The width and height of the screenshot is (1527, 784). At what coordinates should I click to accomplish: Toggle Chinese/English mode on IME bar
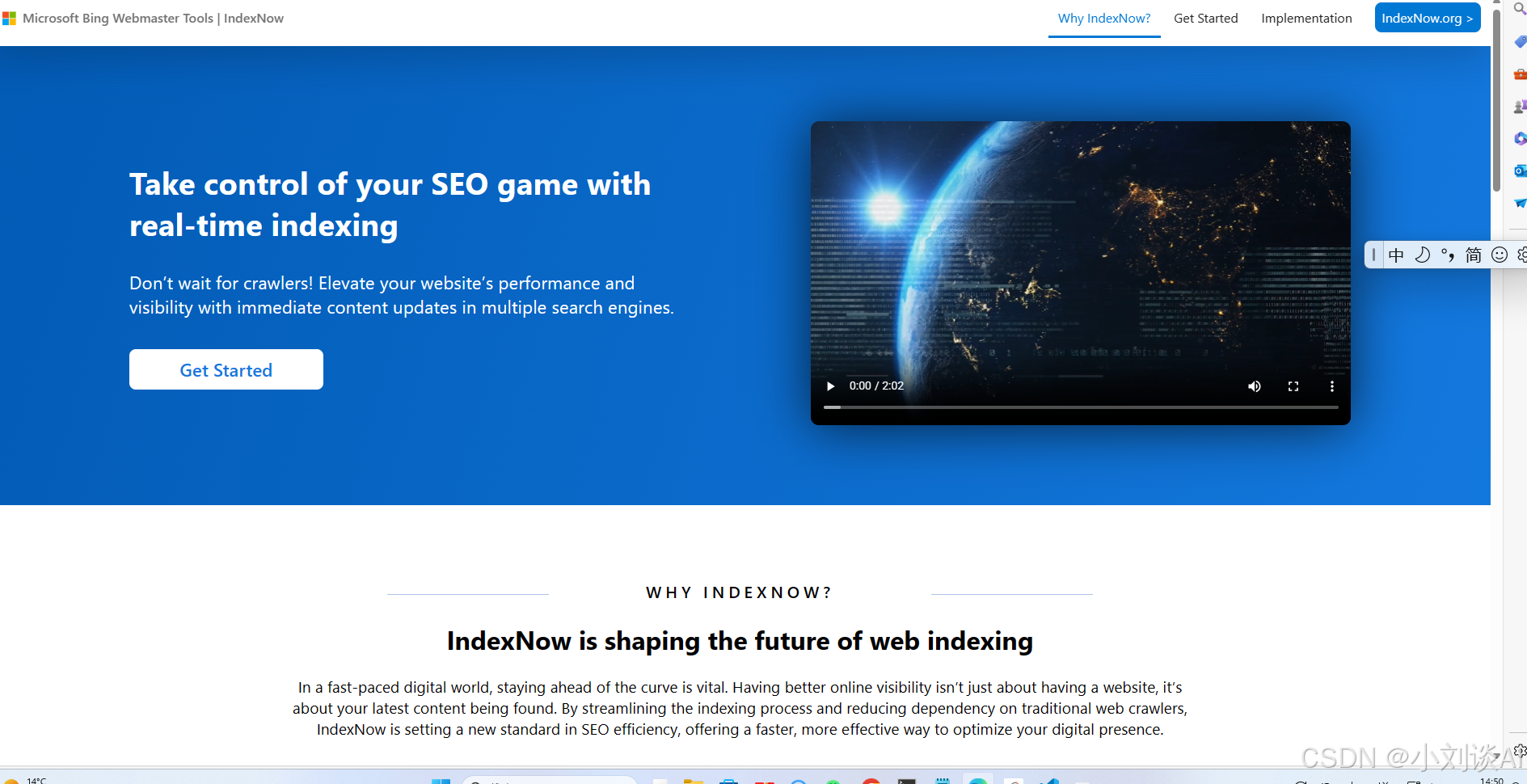coord(1396,255)
